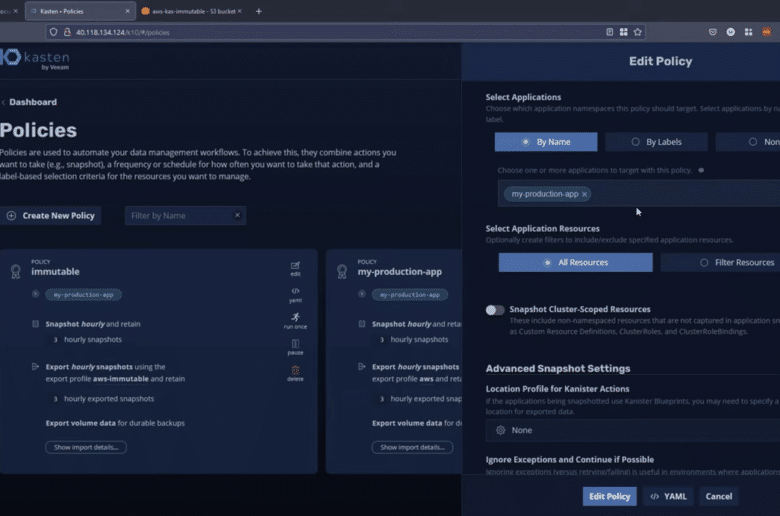Click Advanced Snapshot Settings heading

(558, 369)
